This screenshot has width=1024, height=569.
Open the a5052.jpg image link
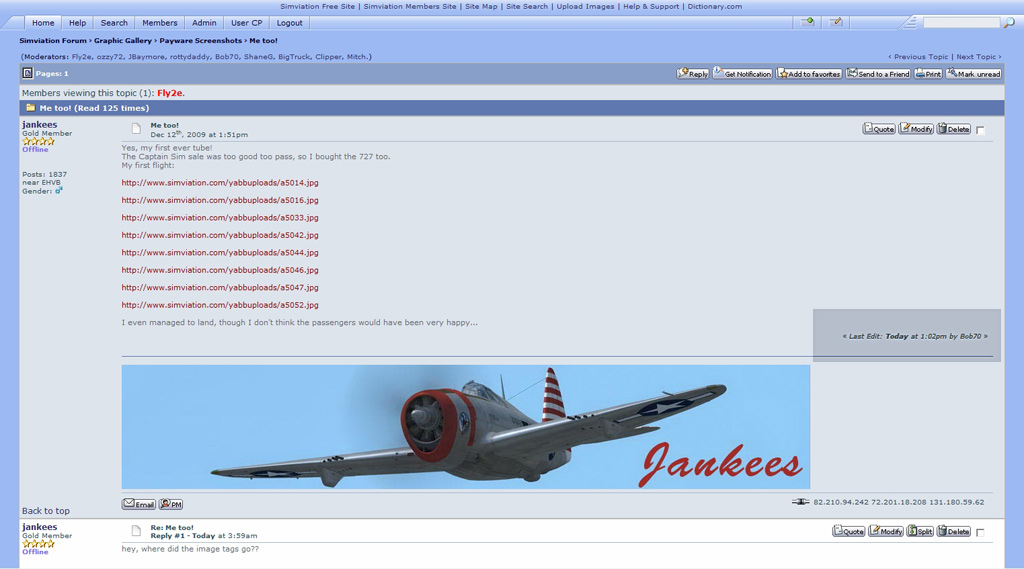coord(220,305)
